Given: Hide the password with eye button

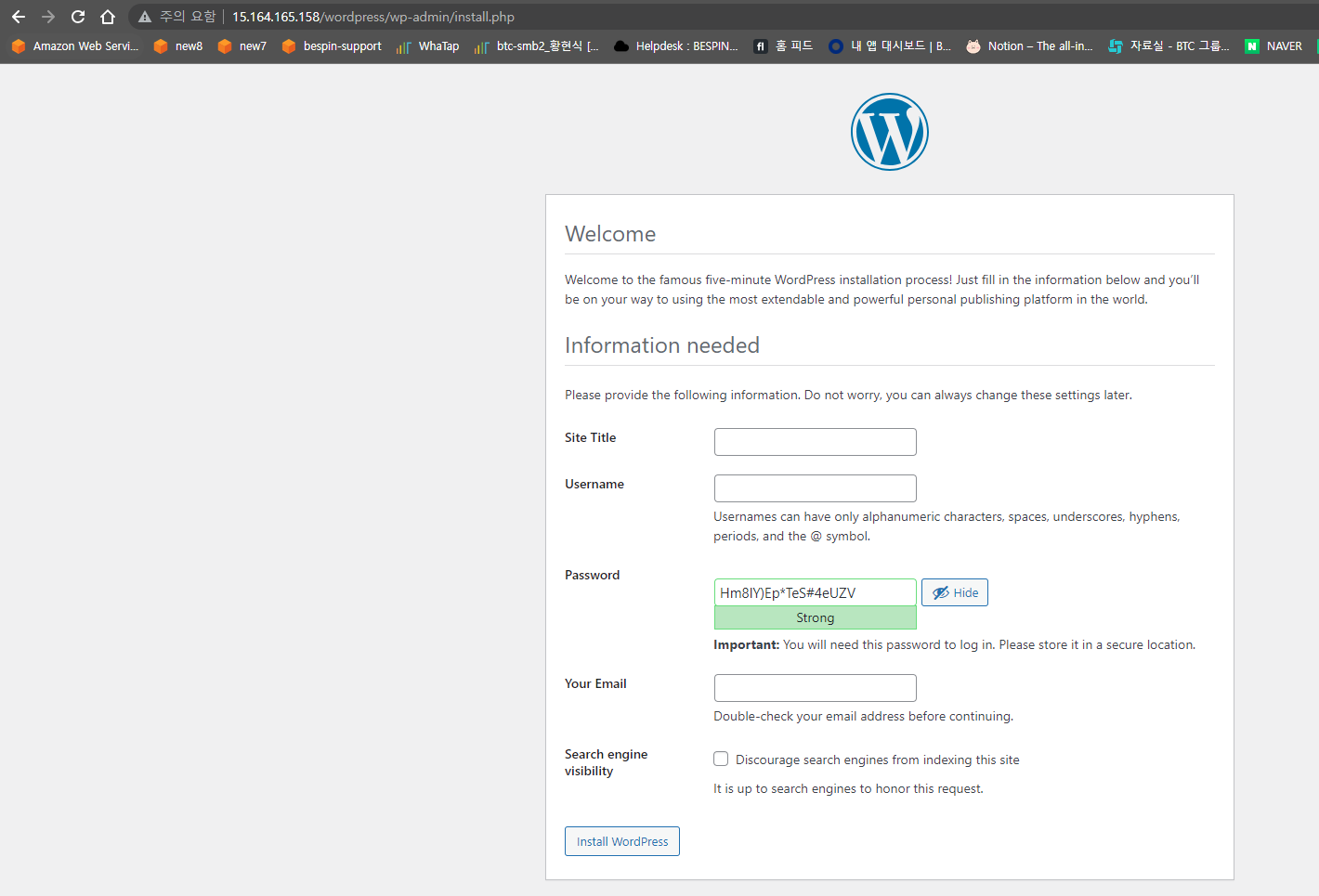Looking at the screenshot, I should click(955, 592).
